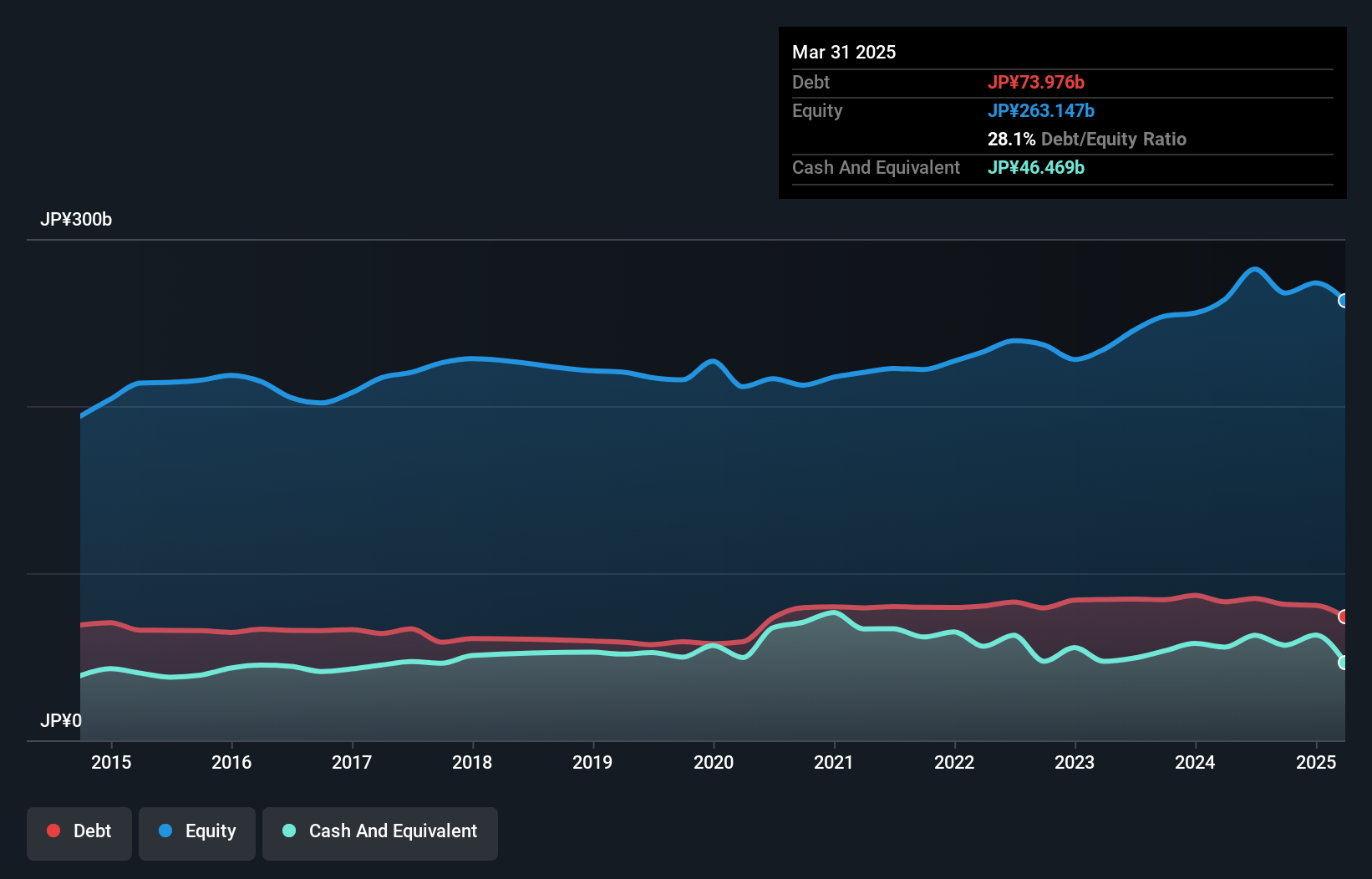Image resolution: width=1372 pixels, height=879 pixels.
Task: Select the teal Cash endpoint marker on chart
Action: pos(1345,663)
